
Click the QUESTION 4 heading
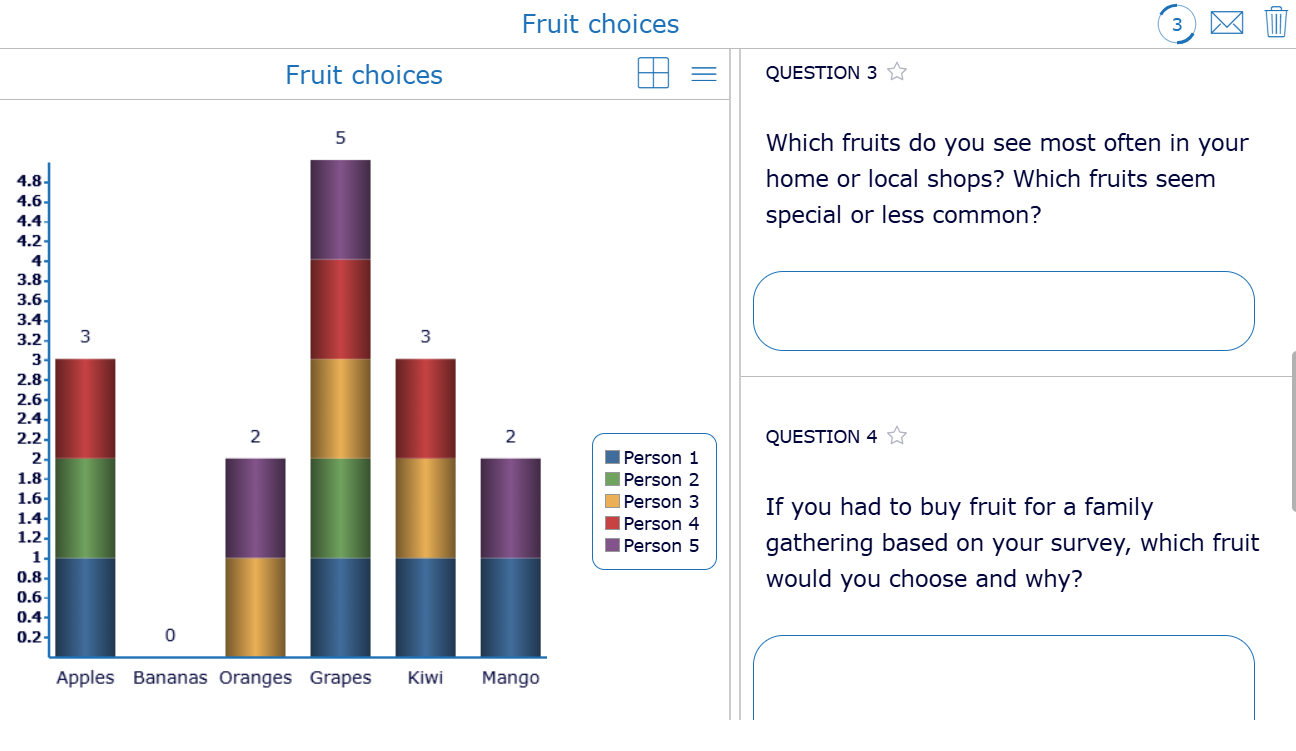(823, 435)
